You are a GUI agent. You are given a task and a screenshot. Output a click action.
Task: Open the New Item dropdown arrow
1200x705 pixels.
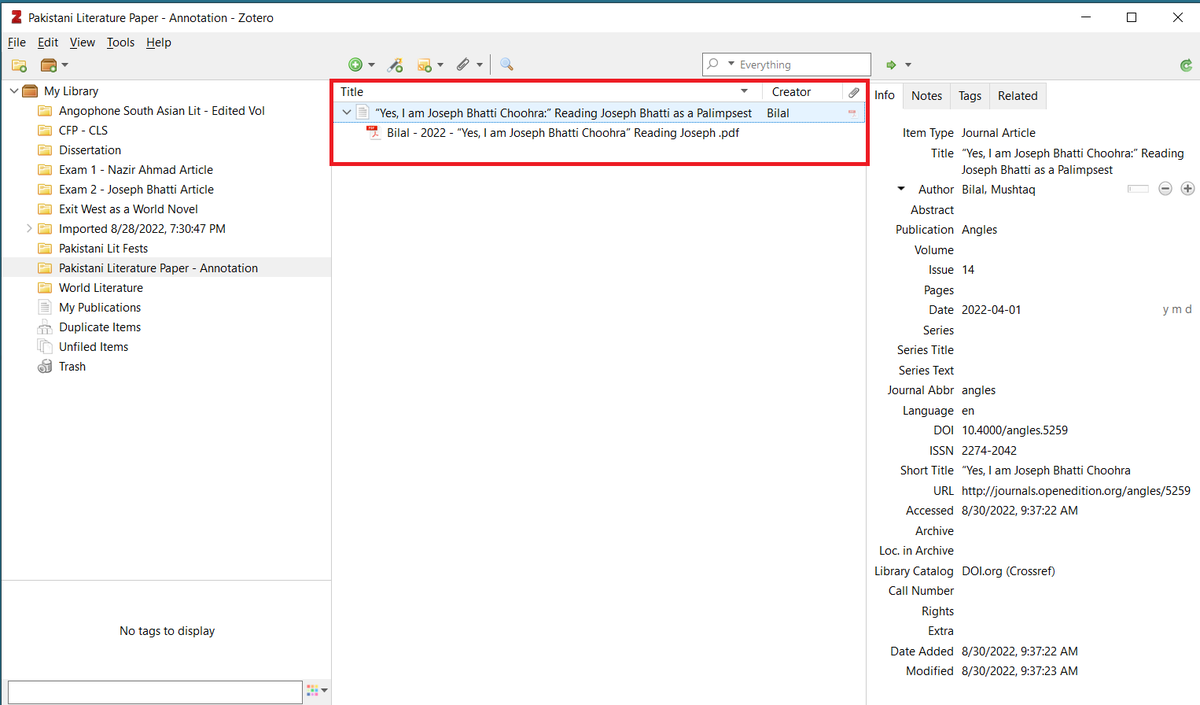[371, 65]
